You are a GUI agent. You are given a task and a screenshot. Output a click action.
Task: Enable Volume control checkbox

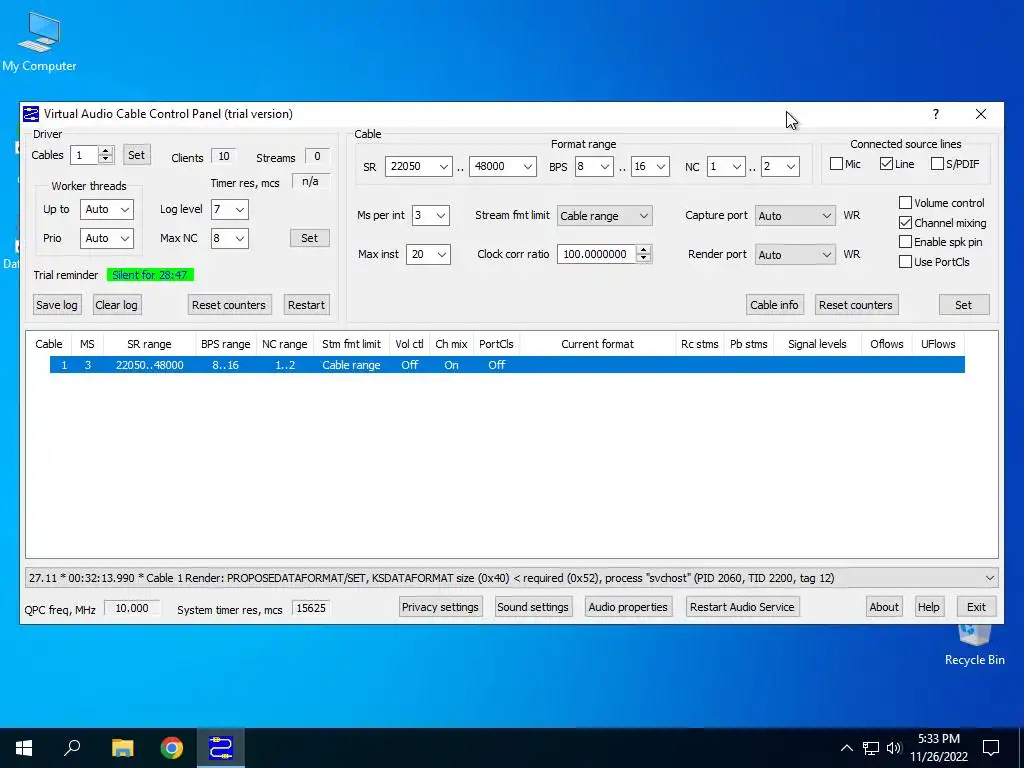905,203
